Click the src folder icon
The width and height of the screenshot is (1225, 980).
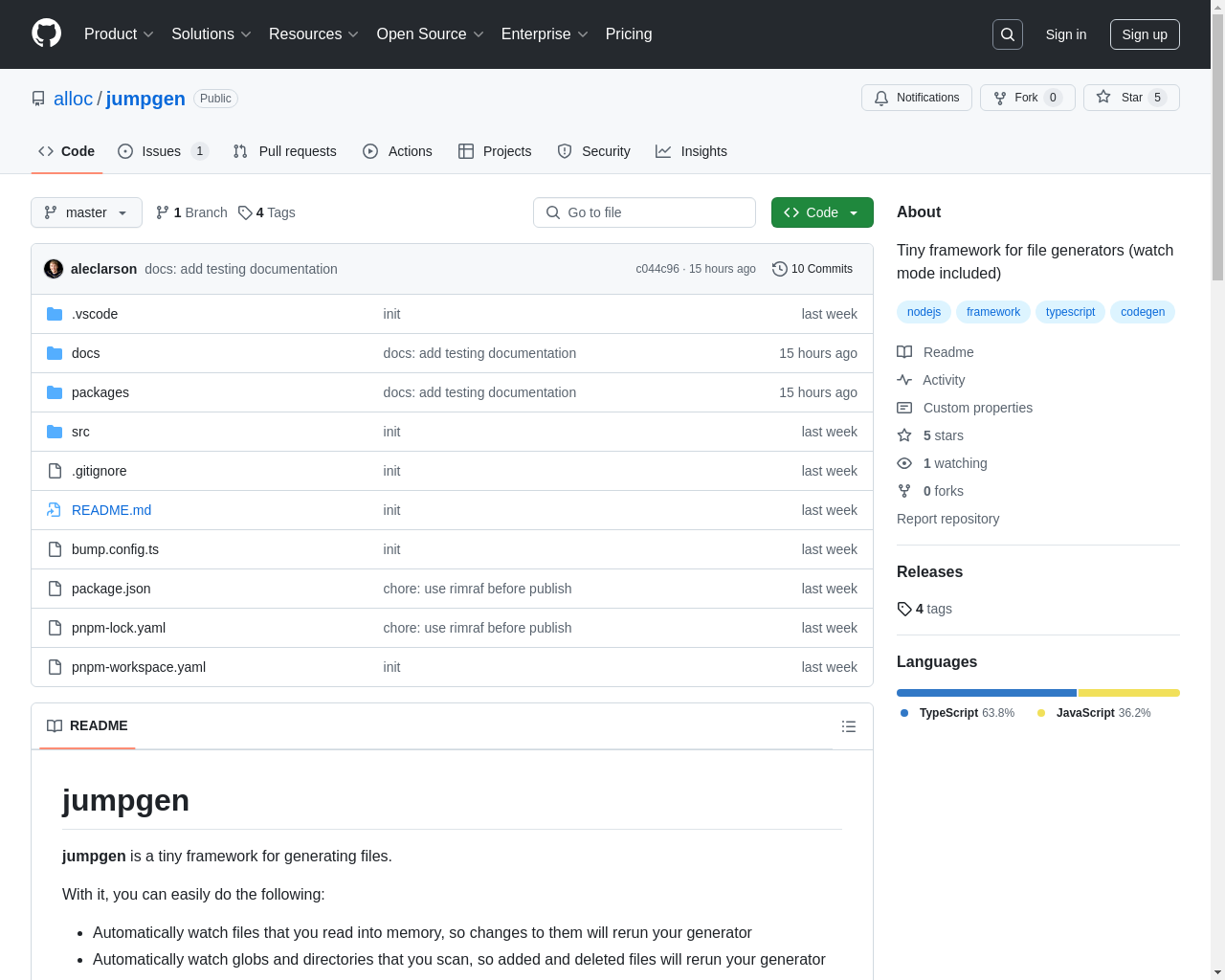(x=55, y=432)
